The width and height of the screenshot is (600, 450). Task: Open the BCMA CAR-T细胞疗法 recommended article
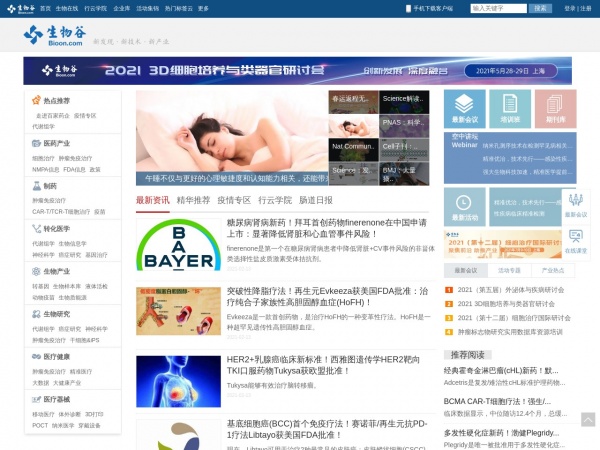click(497, 401)
